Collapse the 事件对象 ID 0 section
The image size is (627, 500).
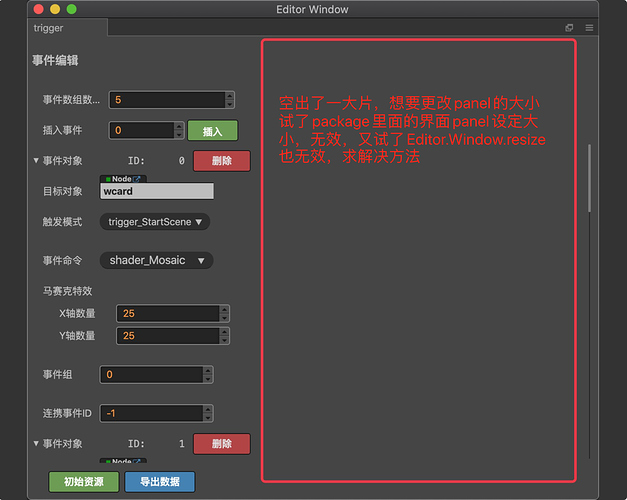(x=36, y=160)
